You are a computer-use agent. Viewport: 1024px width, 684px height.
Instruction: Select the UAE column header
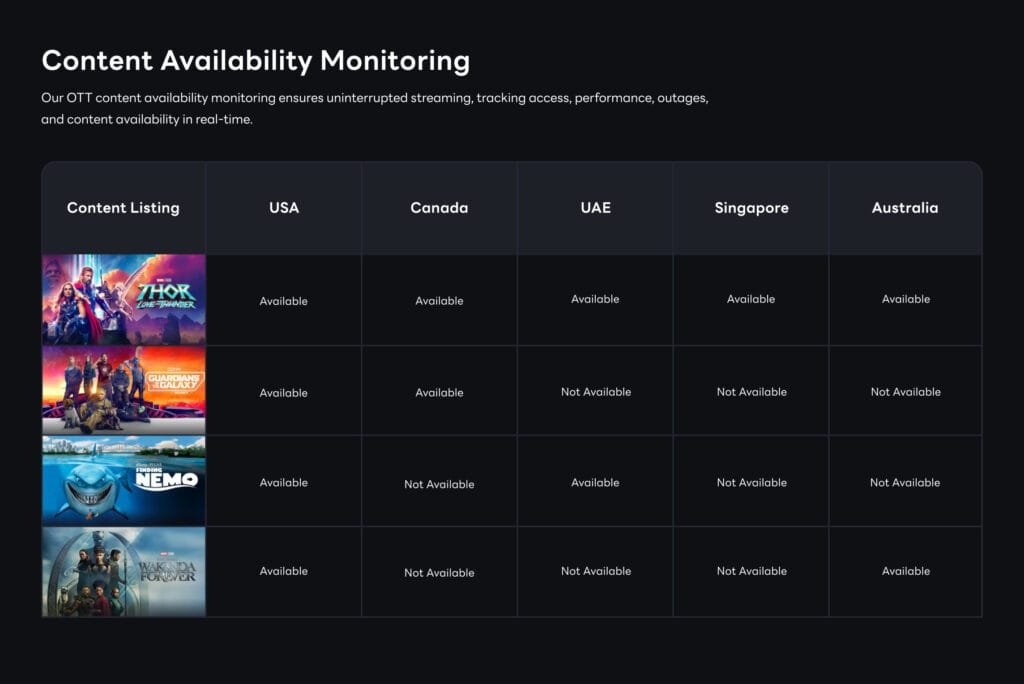[x=595, y=208]
